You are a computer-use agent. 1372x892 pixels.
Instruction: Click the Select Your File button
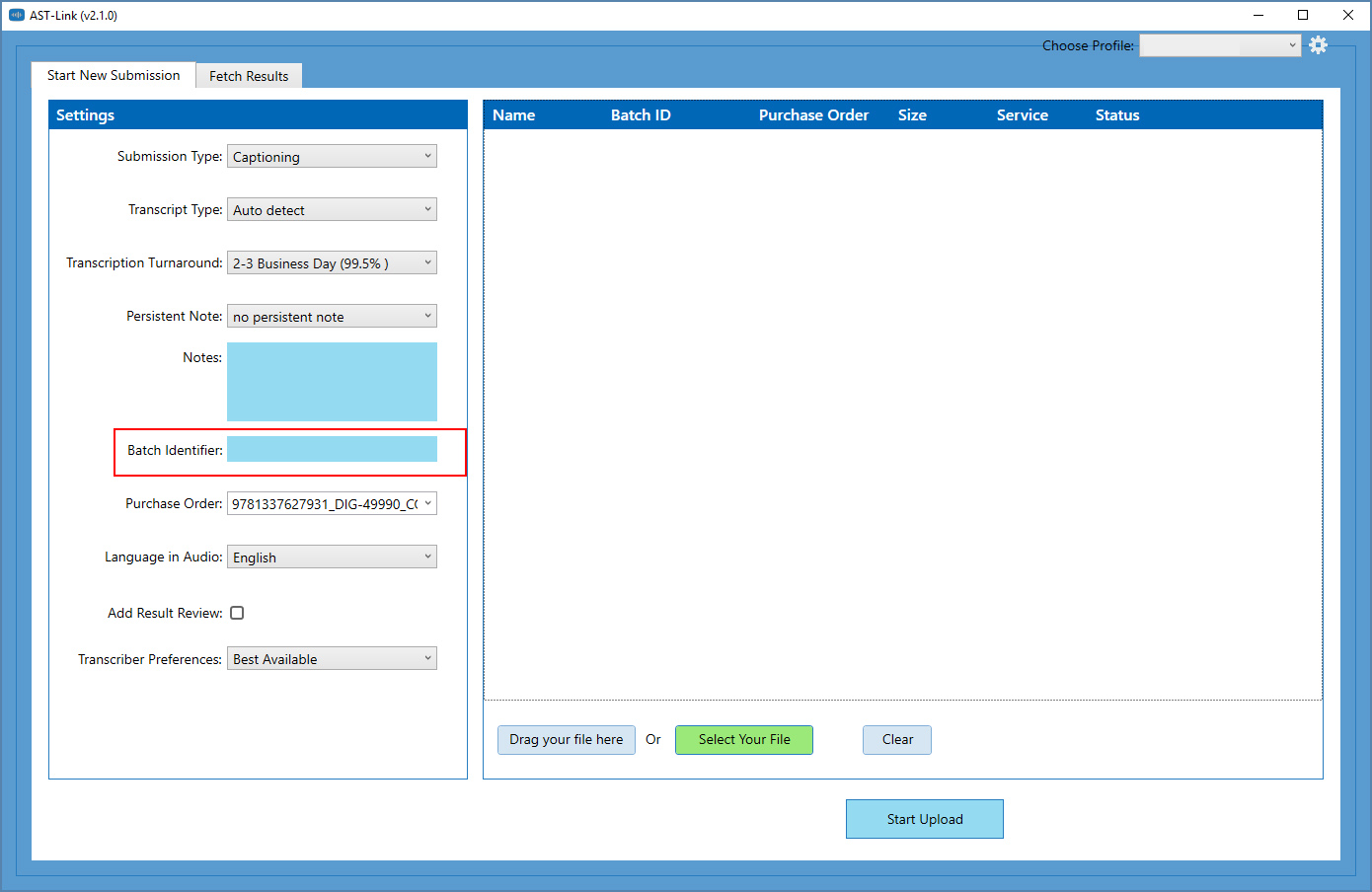[x=743, y=739]
